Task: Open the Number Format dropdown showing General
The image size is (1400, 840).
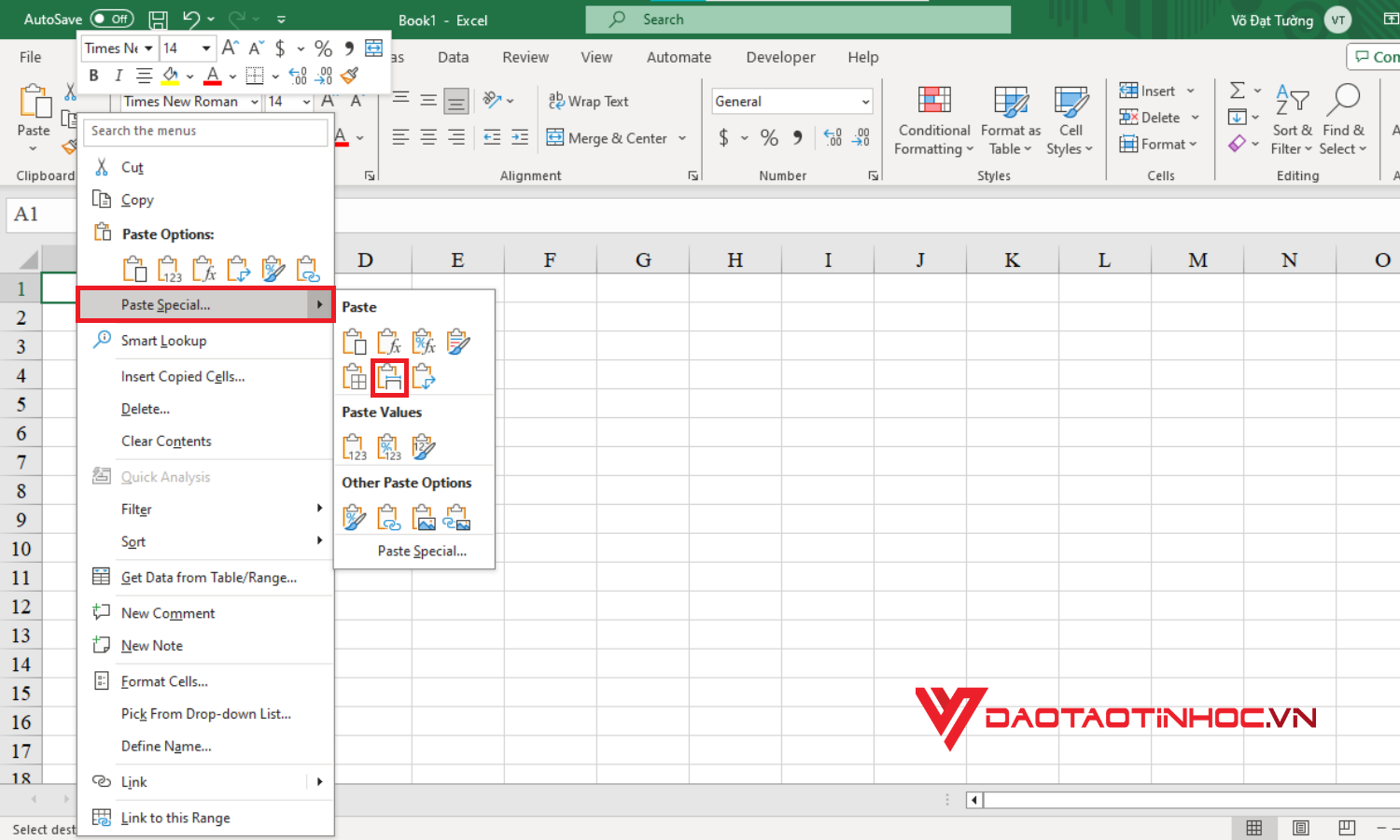Action: click(791, 100)
